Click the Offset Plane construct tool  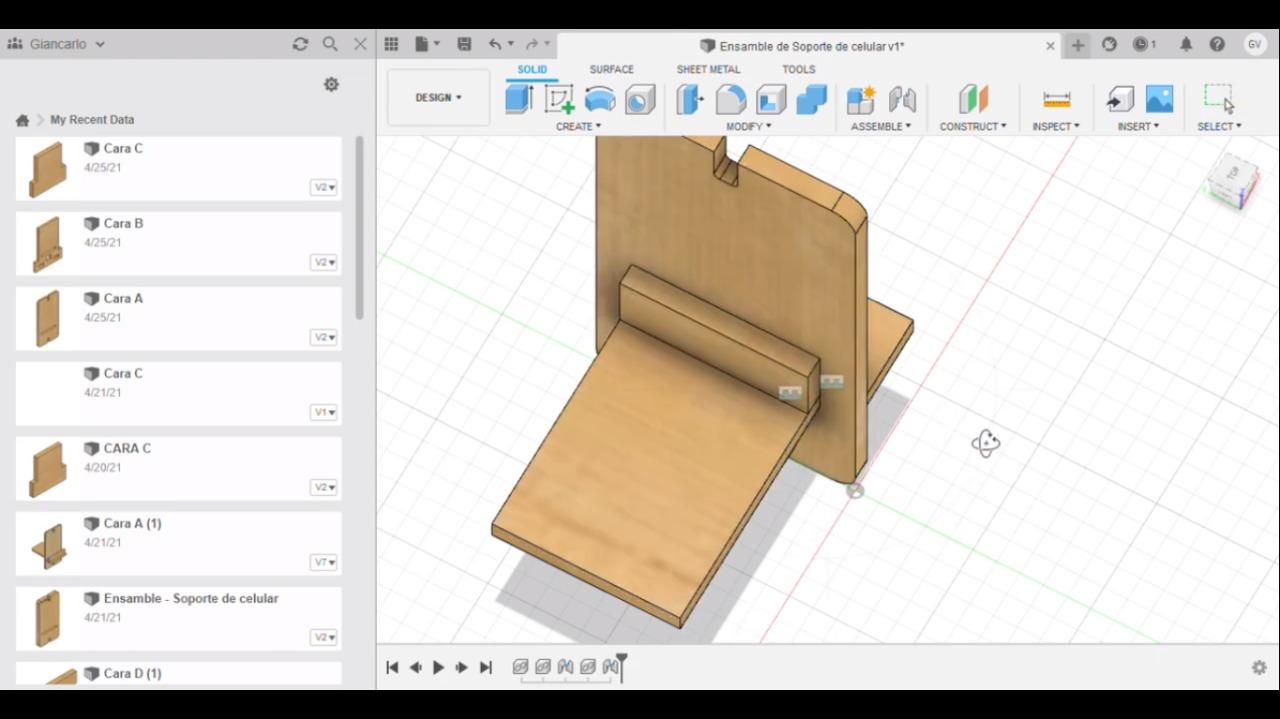pos(973,99)
